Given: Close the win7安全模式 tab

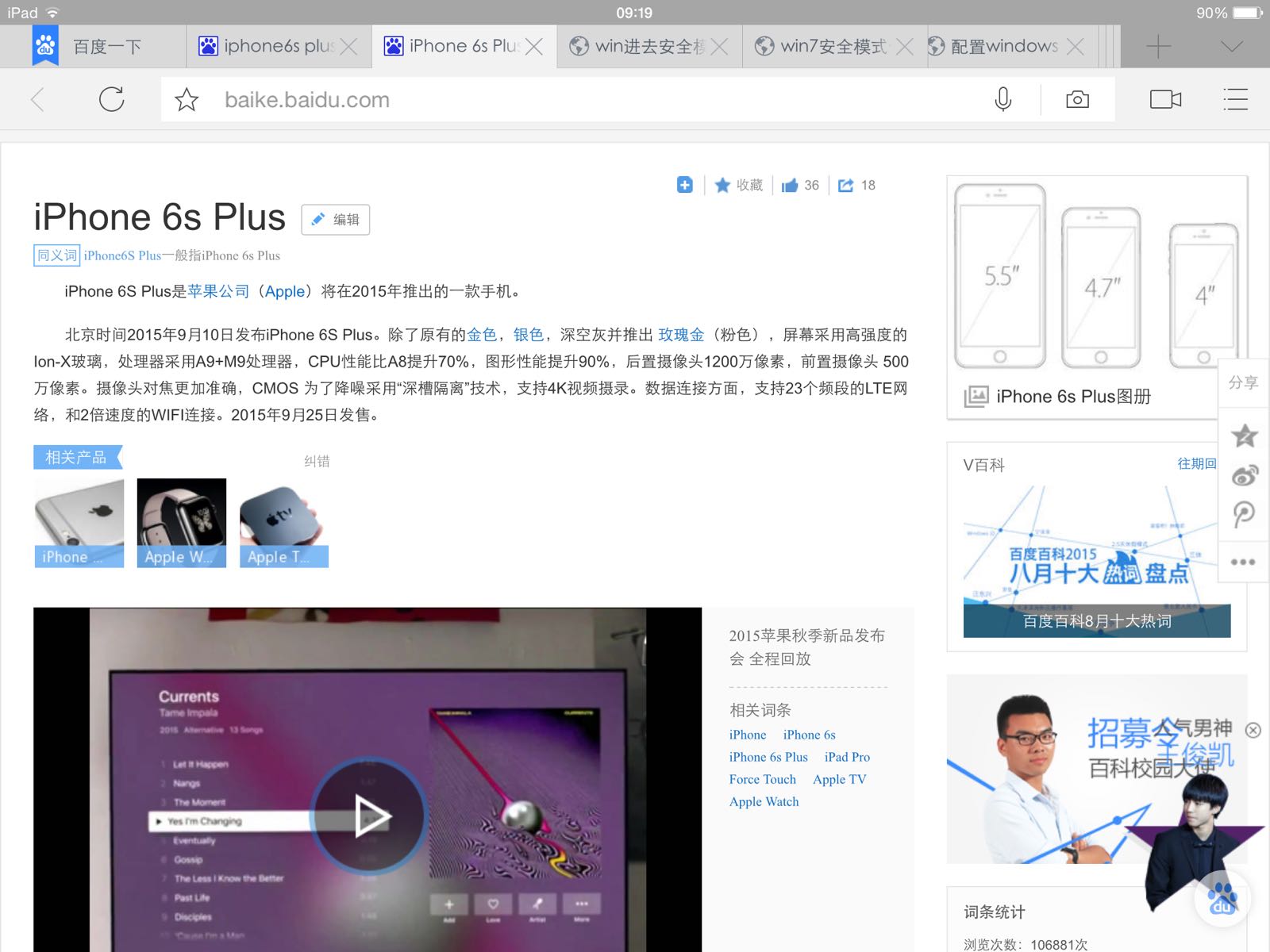Looking at the screenshot, I should tap(904, 47).
